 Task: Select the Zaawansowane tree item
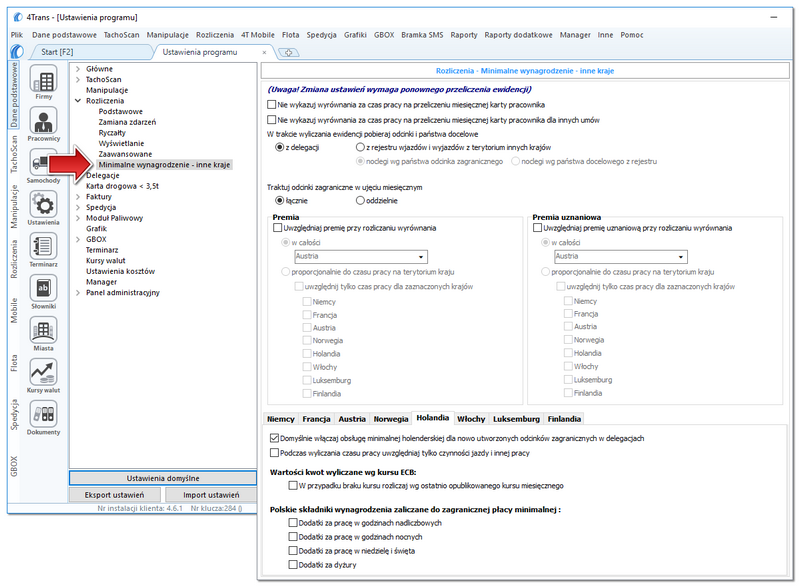click(x=125, y=154)
